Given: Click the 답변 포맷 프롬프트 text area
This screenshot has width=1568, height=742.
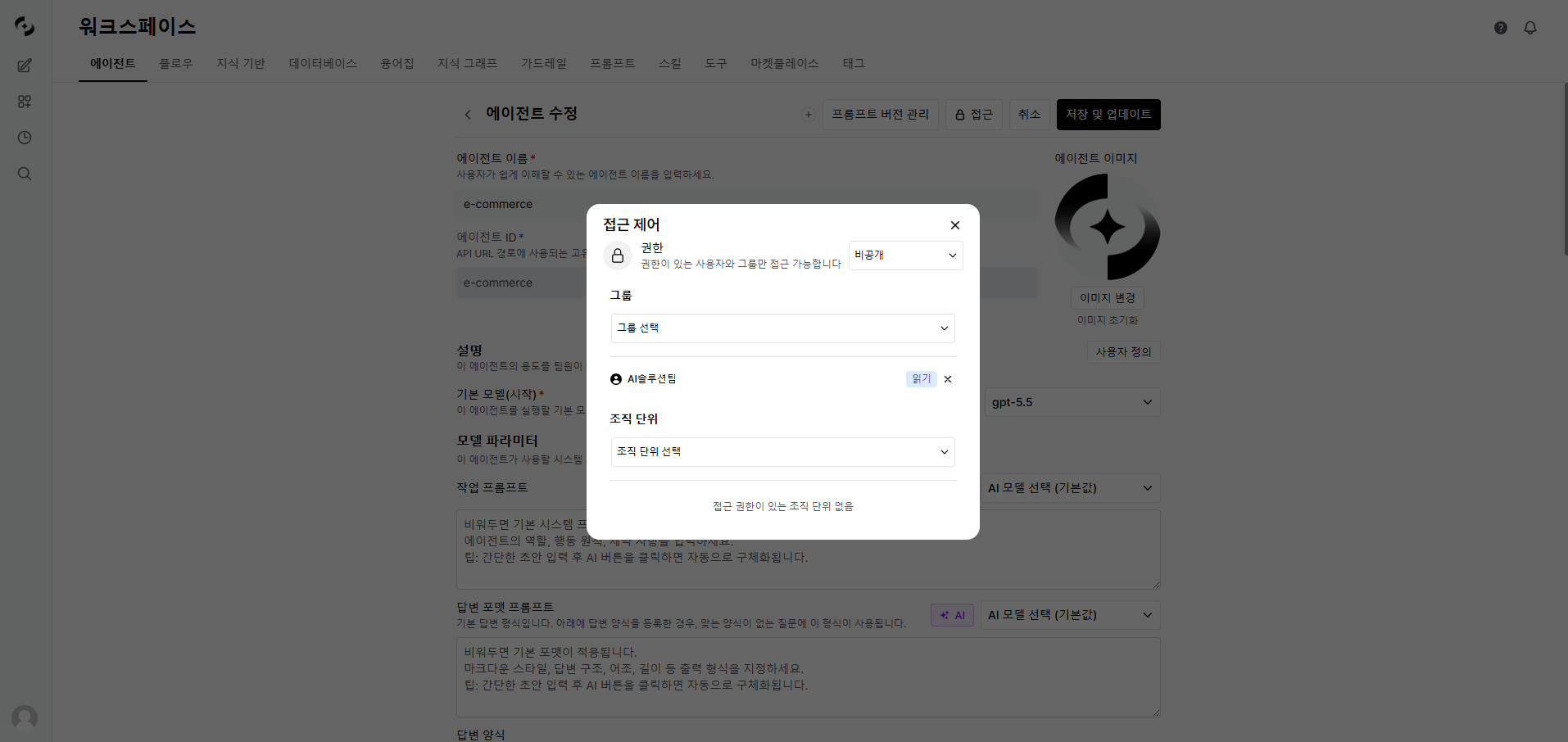Looking at the screenshot, I should 809,677.
